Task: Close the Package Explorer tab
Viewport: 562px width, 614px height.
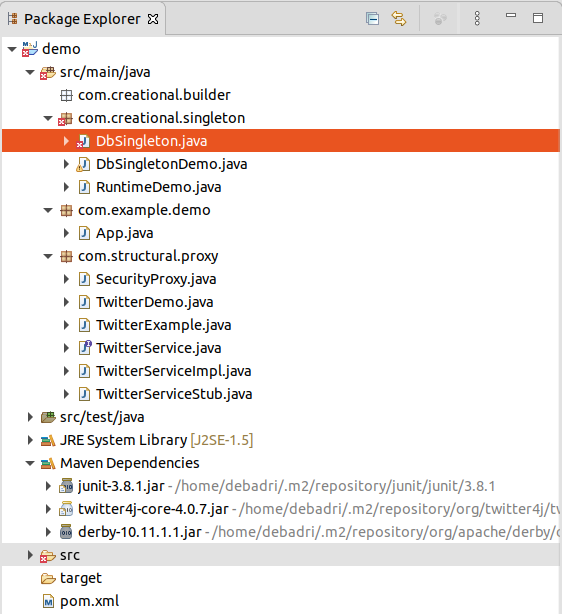Action: [x=153, y=19]
